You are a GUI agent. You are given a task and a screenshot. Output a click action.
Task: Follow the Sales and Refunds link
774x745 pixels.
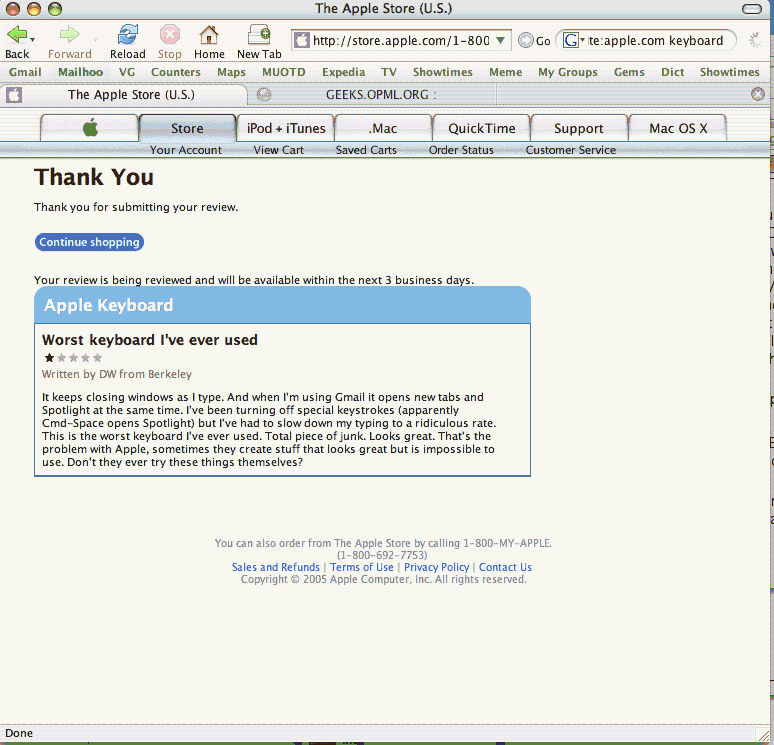[276, 567]
